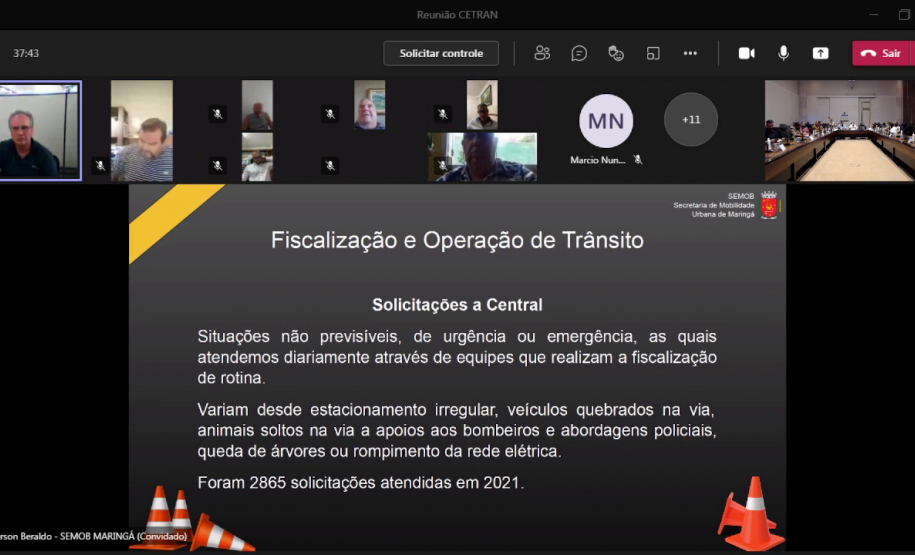Open the meeting chat icon

579,53
